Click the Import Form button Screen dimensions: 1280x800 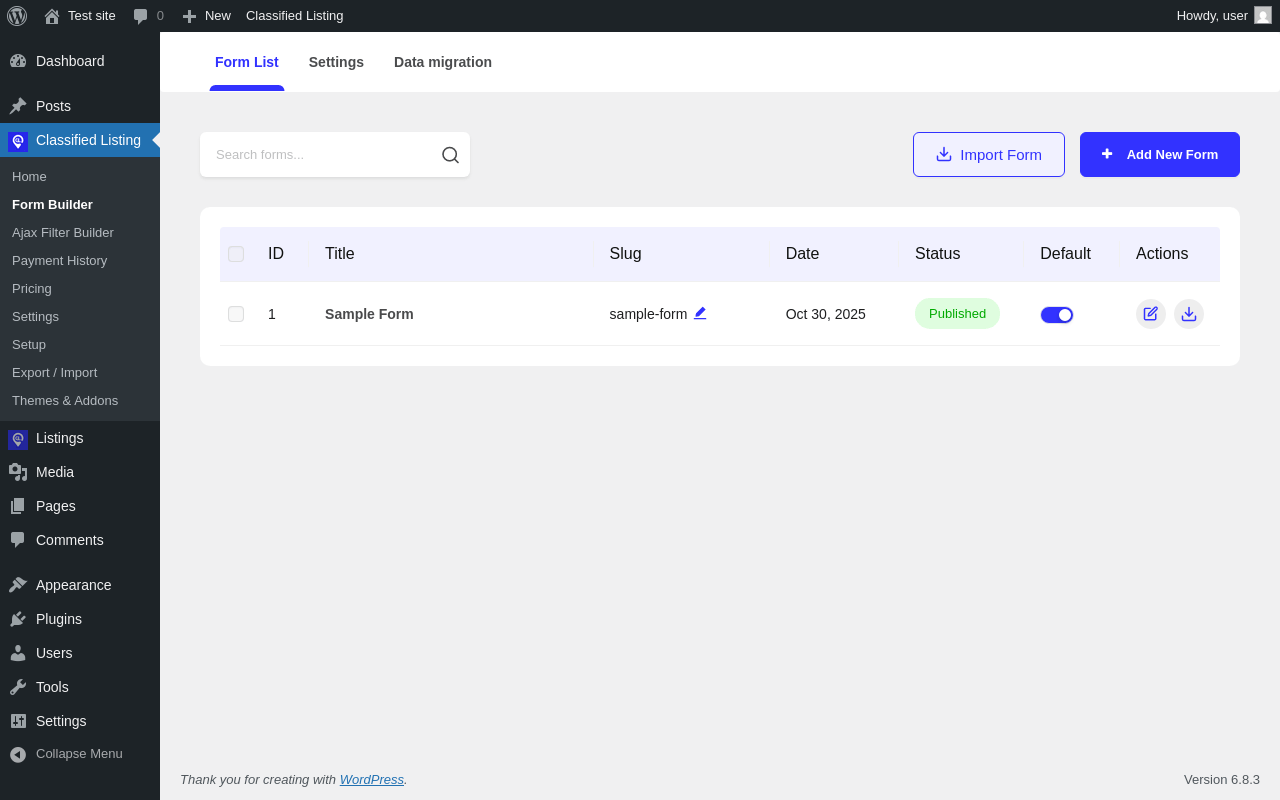tap(988, 155)
